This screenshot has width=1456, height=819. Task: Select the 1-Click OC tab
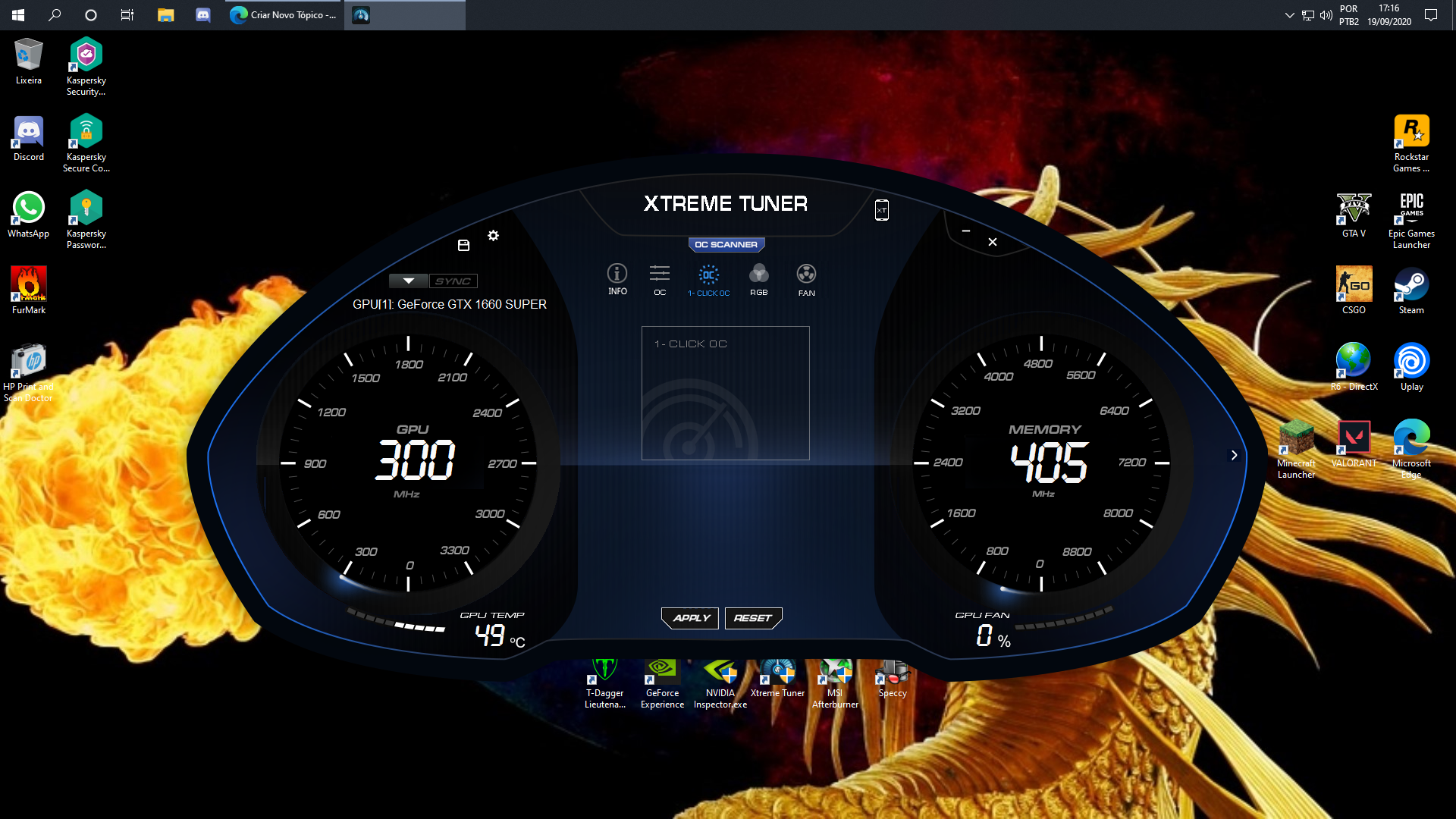708,281
